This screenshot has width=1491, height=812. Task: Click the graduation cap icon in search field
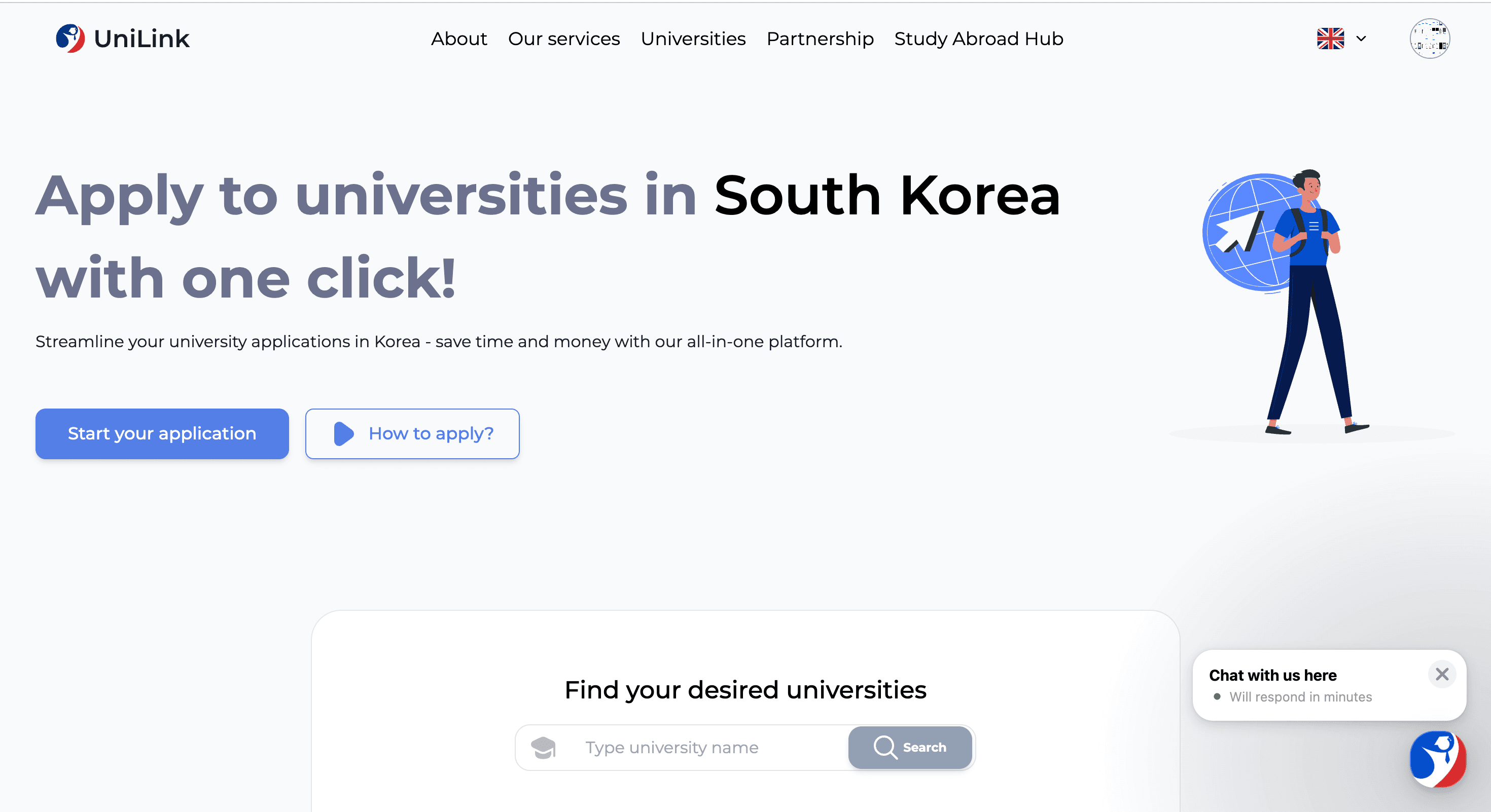(x=543, y=747)
